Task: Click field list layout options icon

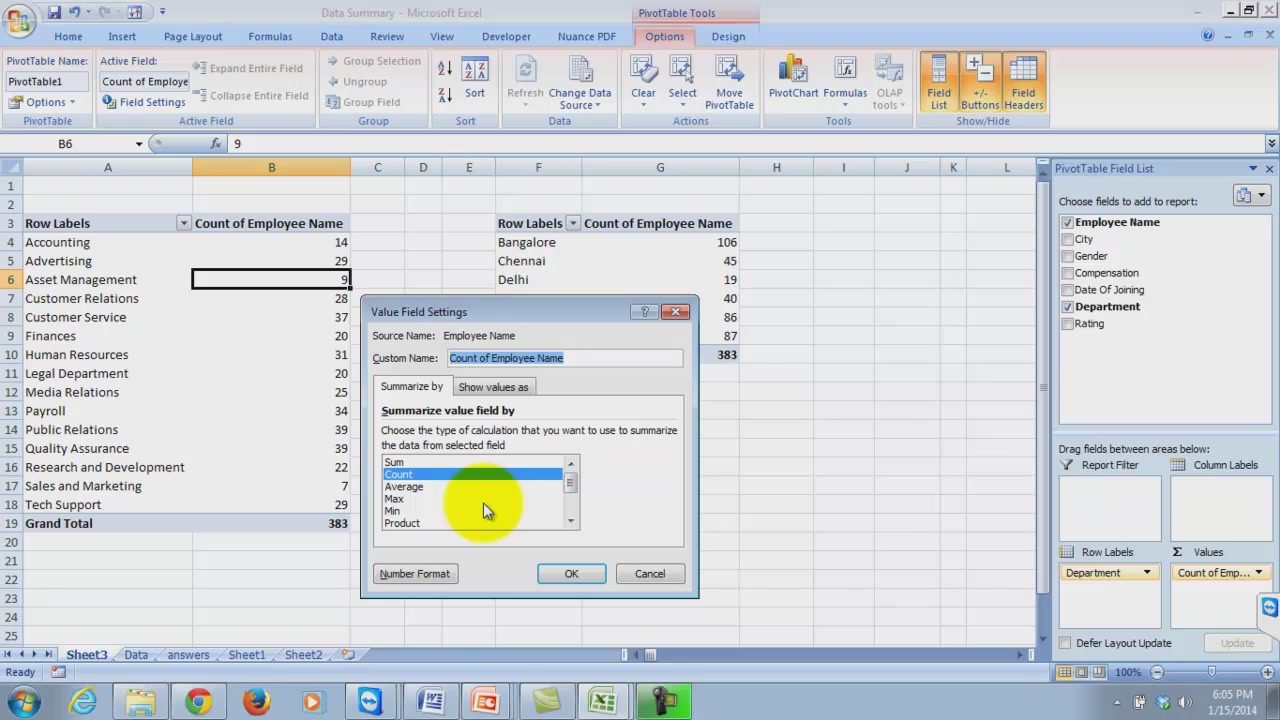Action: pos(1250,196)
